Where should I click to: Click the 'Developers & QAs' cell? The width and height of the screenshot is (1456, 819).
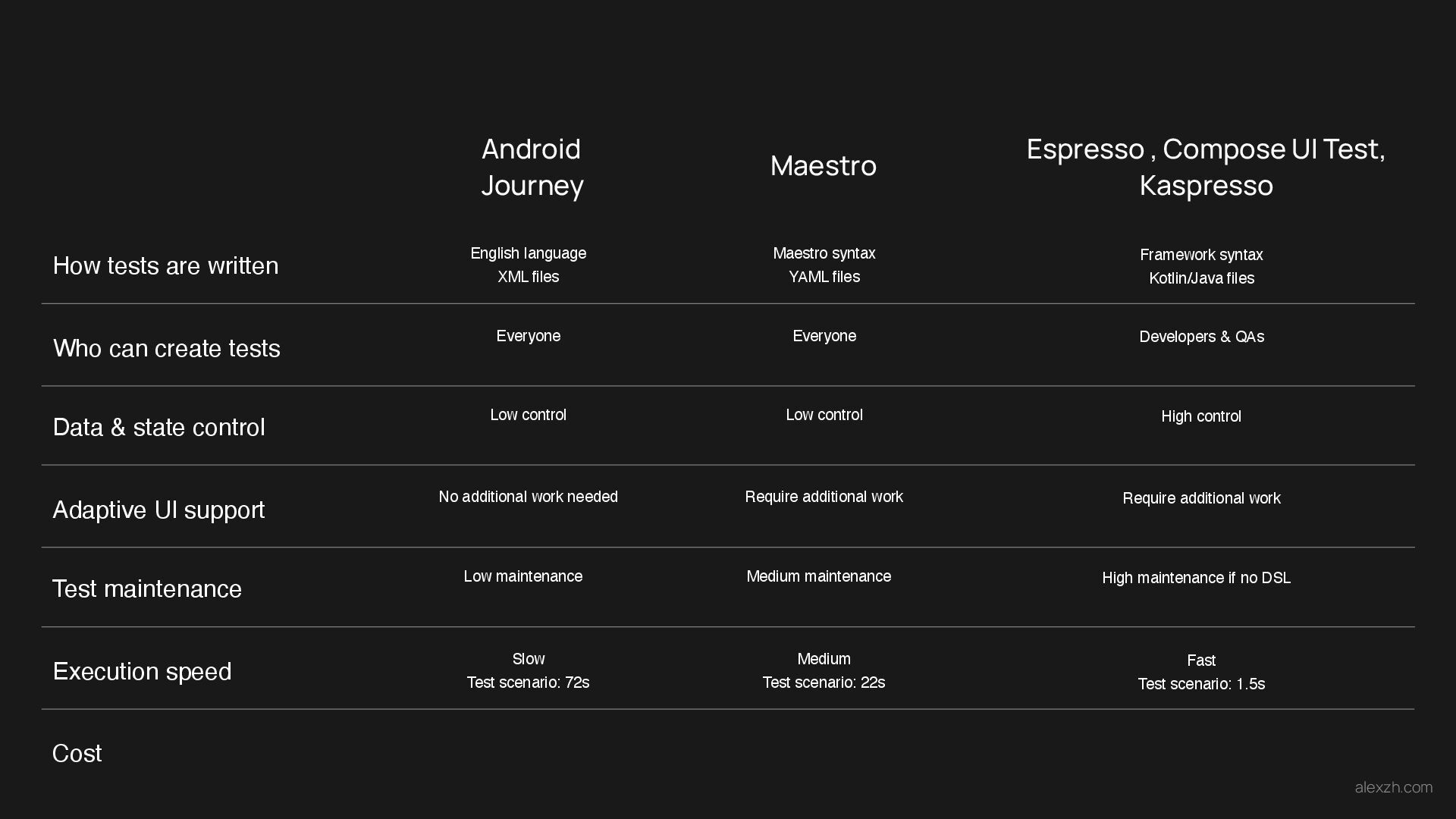click(x=1201, y=337)
